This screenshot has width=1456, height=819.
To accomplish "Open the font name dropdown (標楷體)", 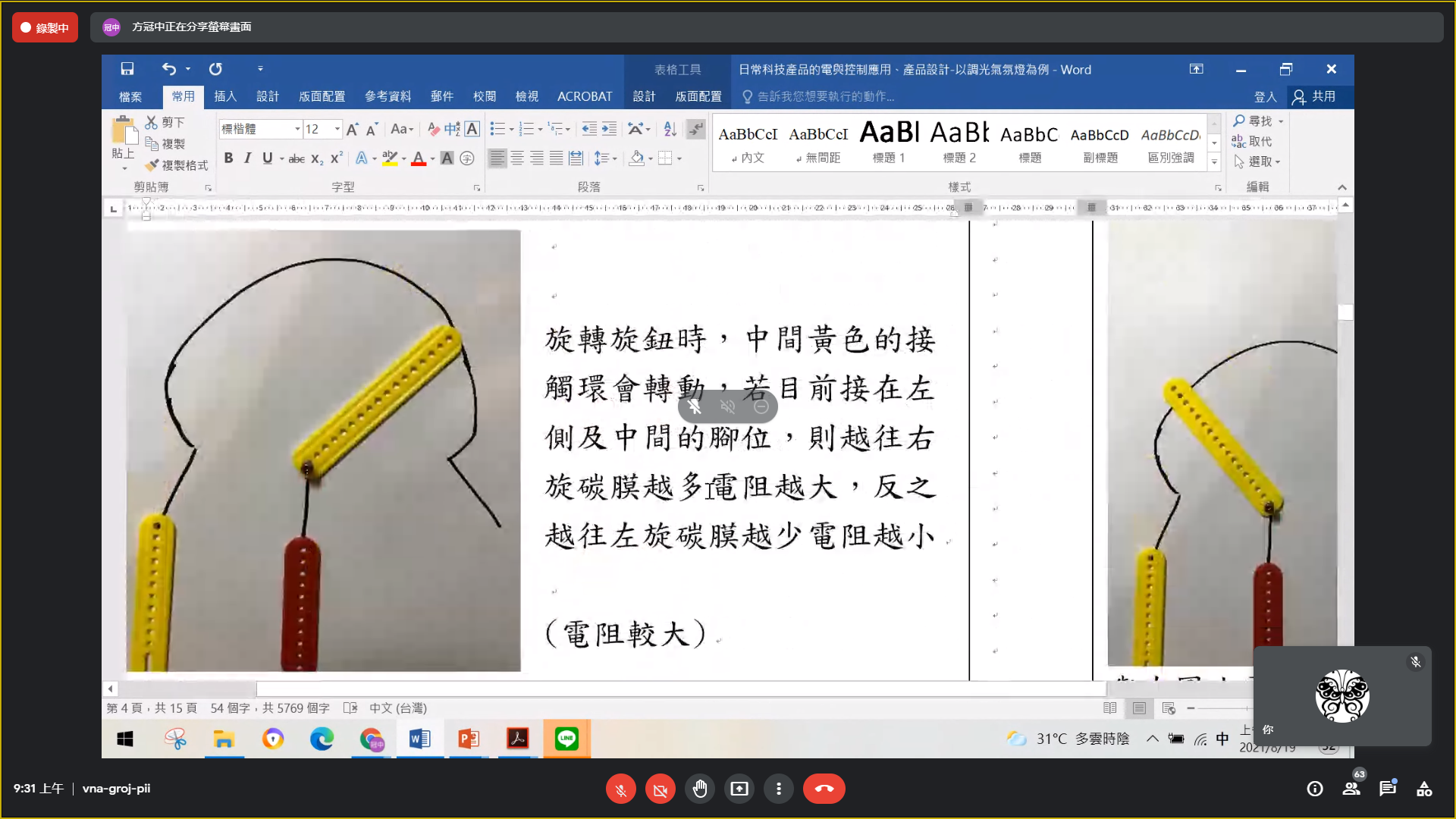I will pos(297,129).
